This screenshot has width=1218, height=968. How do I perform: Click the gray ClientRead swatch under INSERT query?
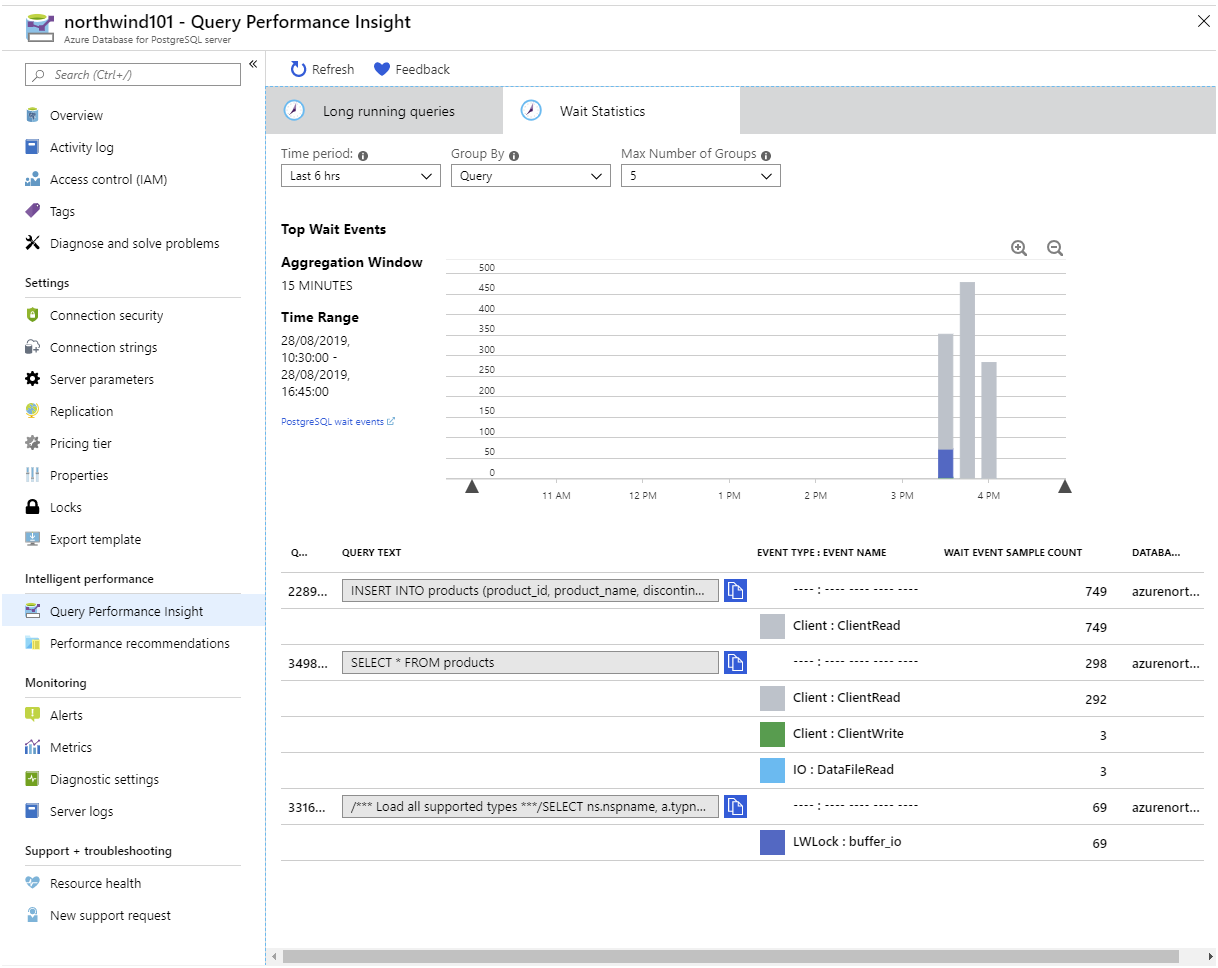tap(772, 626)
